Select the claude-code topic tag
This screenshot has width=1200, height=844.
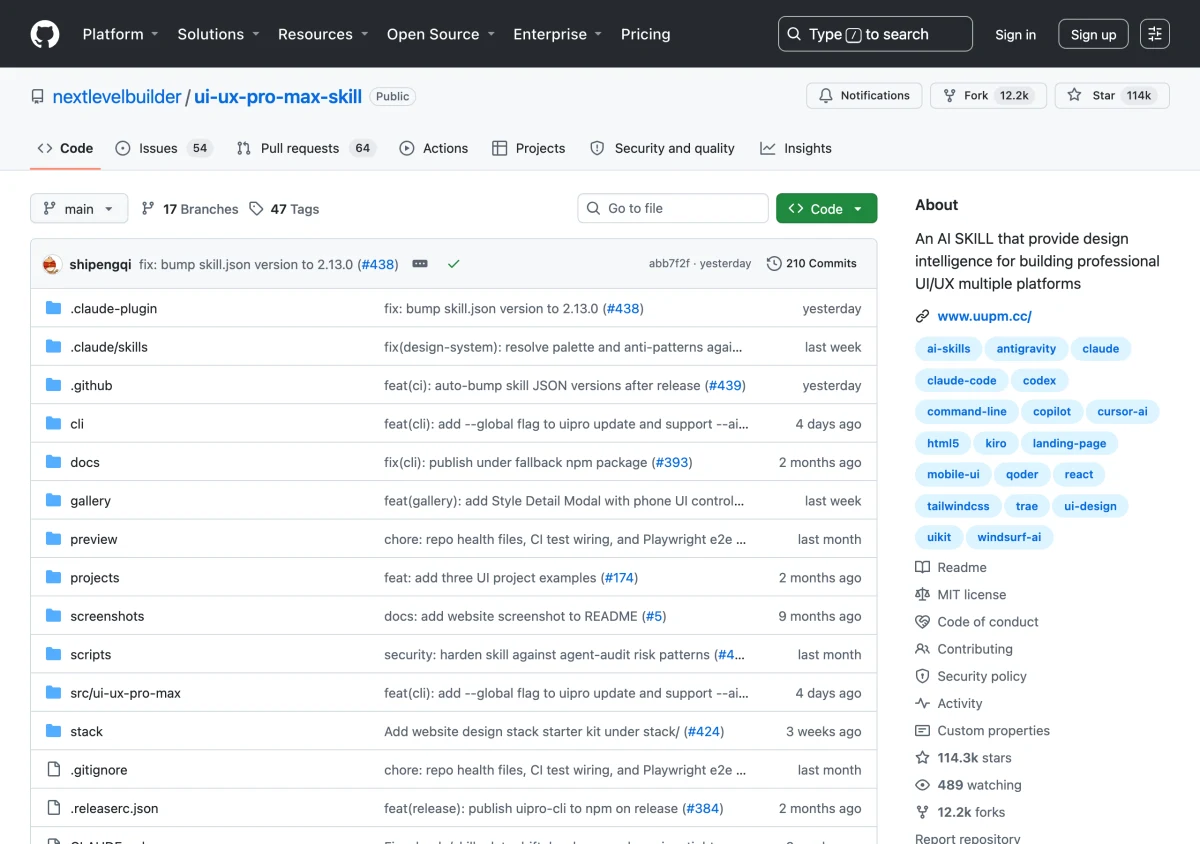pyautogui.click(x=961, y=380)
